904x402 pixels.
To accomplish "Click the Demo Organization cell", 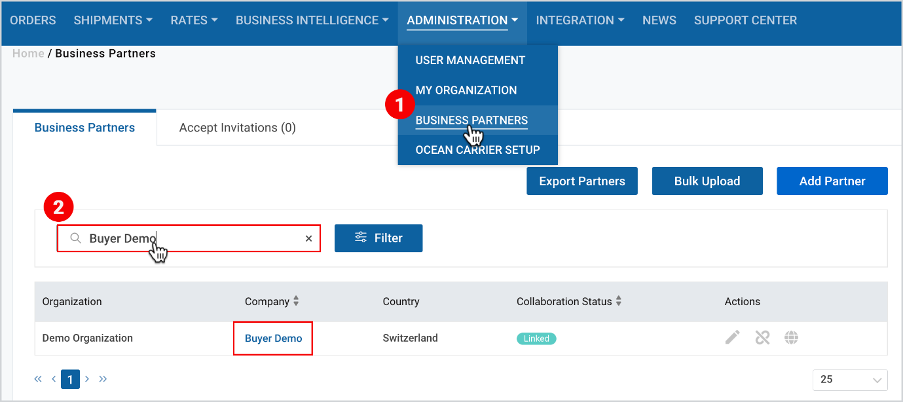I will (87, 338).
